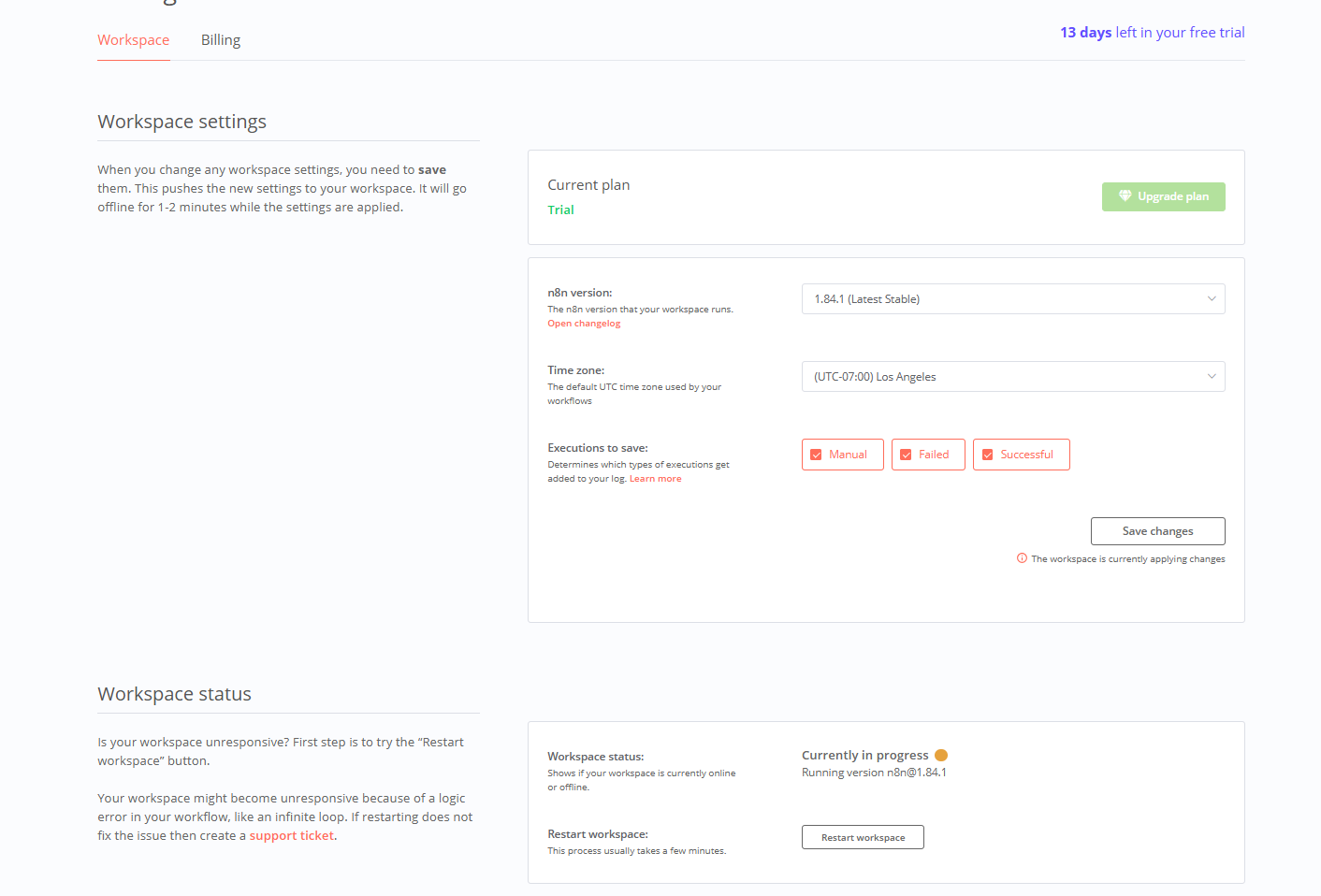The height and width of the screenshot is (896, 1321).
Task: Open the support ticket link
Action: click(x=292, y=836)
